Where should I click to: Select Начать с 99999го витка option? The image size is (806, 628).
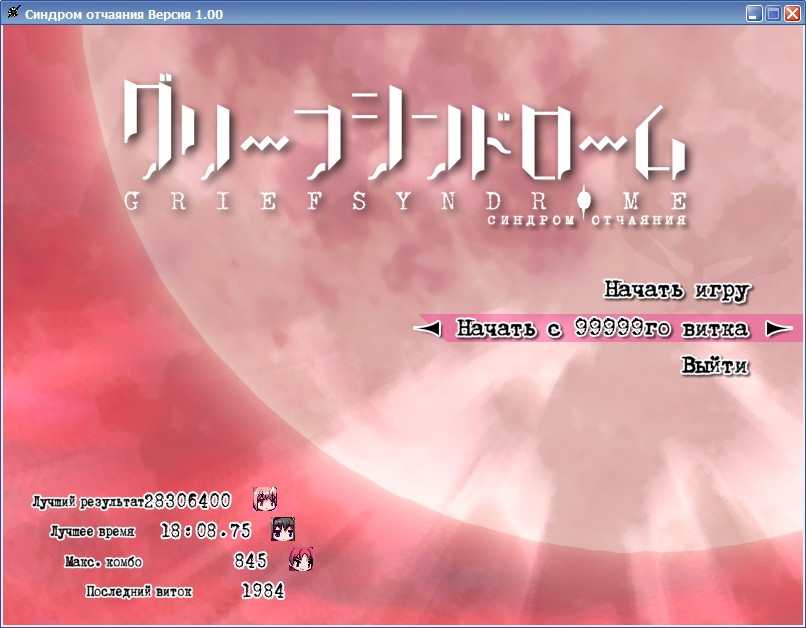pos(602,328)
